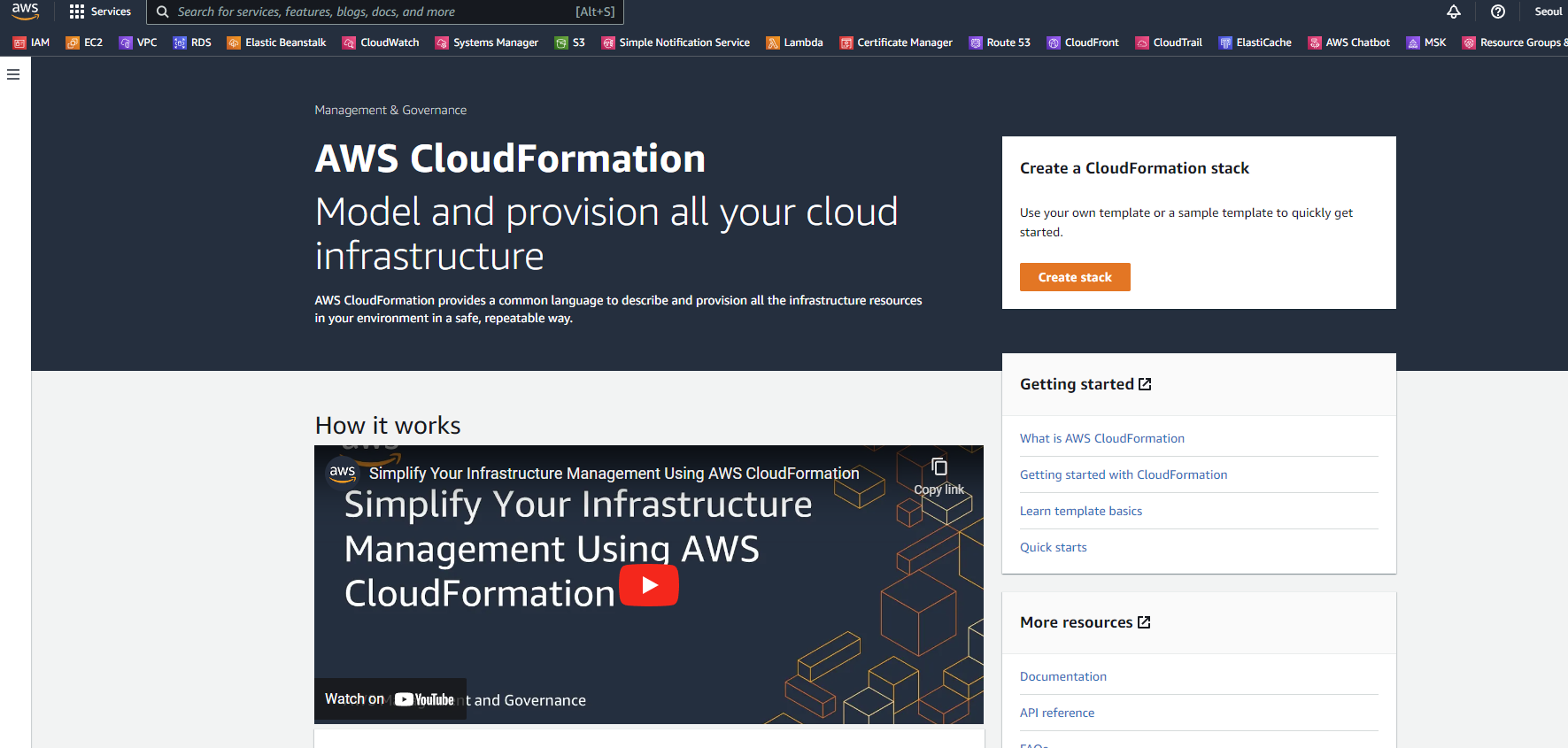Open the Resource Groups shortcut
This screenshot has width=1568, height=748.
(1514, 42)
